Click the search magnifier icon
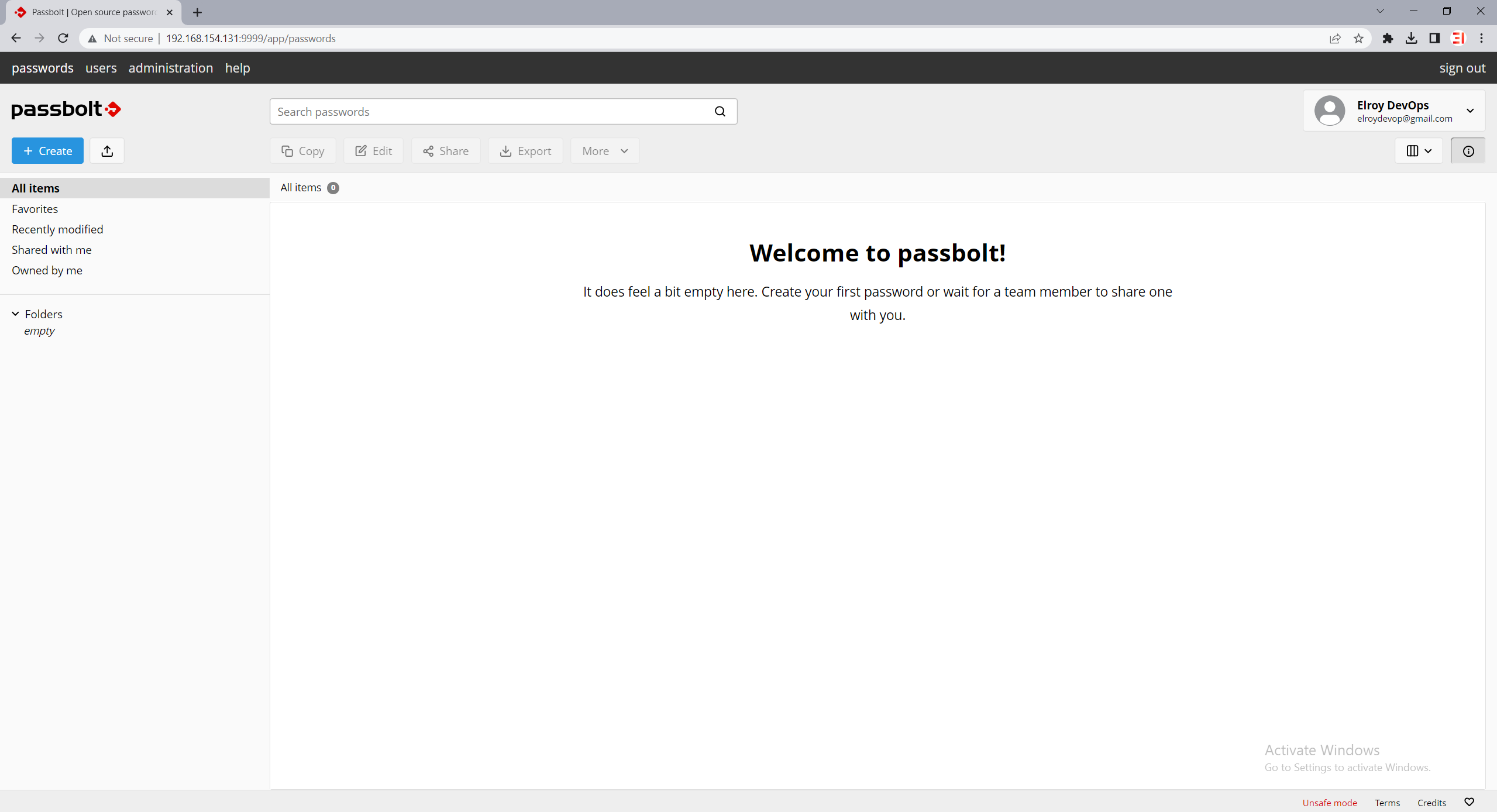 720,112
